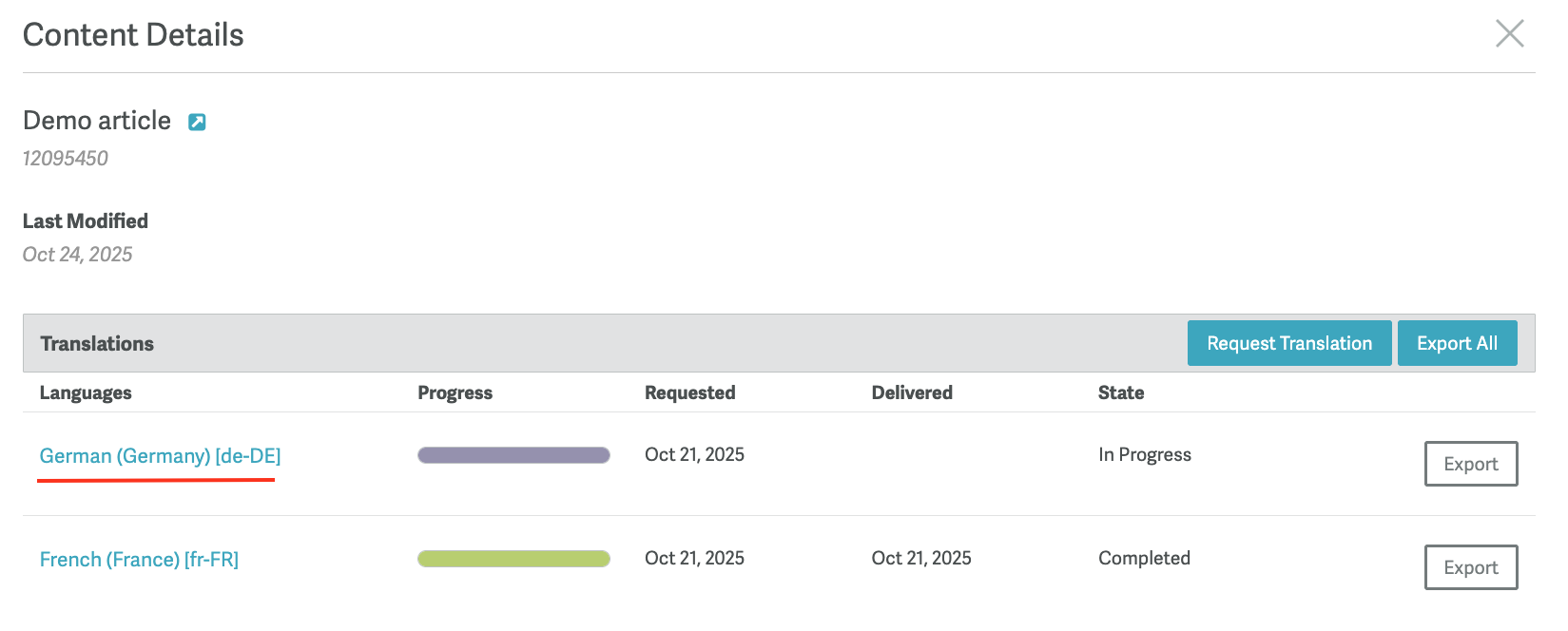The width and height of the screenshot is (1568, 631).
Task: Select the Languages column header
Action: coord(86,392)
